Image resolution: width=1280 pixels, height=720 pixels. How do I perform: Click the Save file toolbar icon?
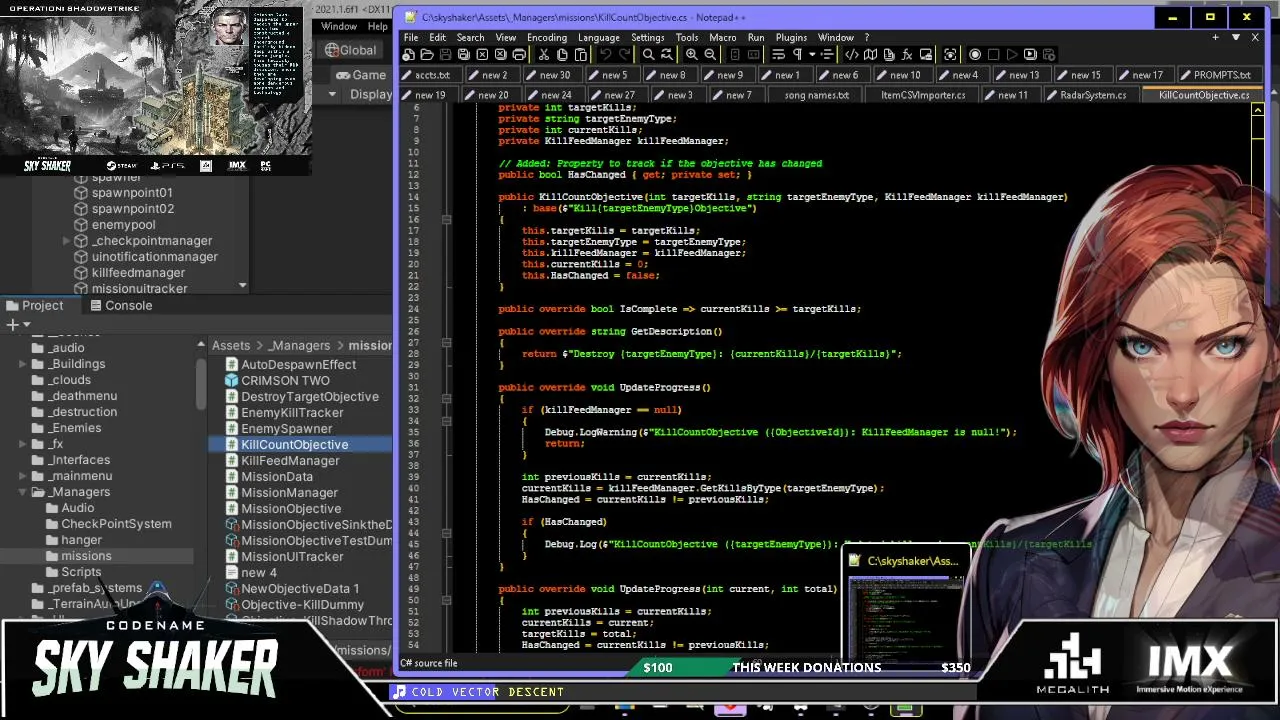[445, 55]
